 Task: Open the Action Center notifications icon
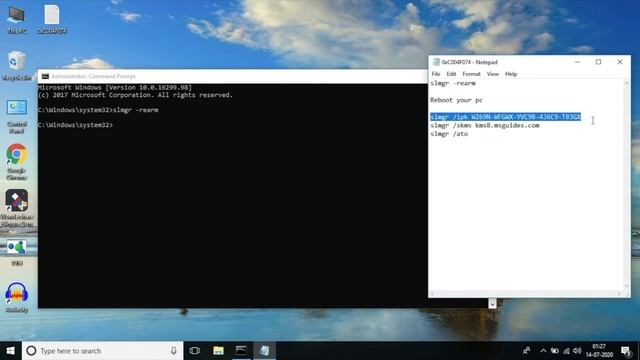(x=626, y=351)
